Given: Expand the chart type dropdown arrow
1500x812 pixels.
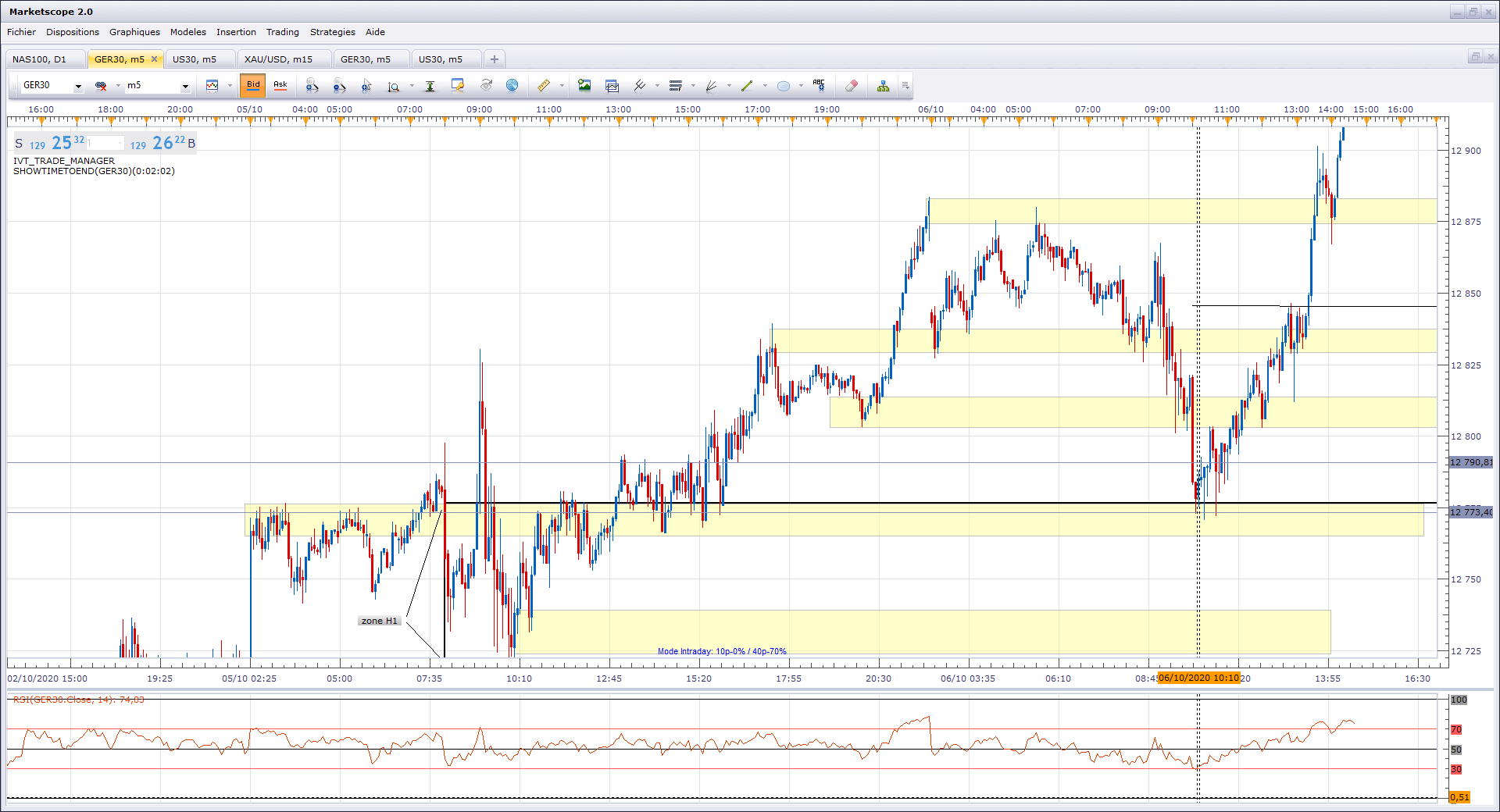Looking at the screenshot, I should click(230, 86).
